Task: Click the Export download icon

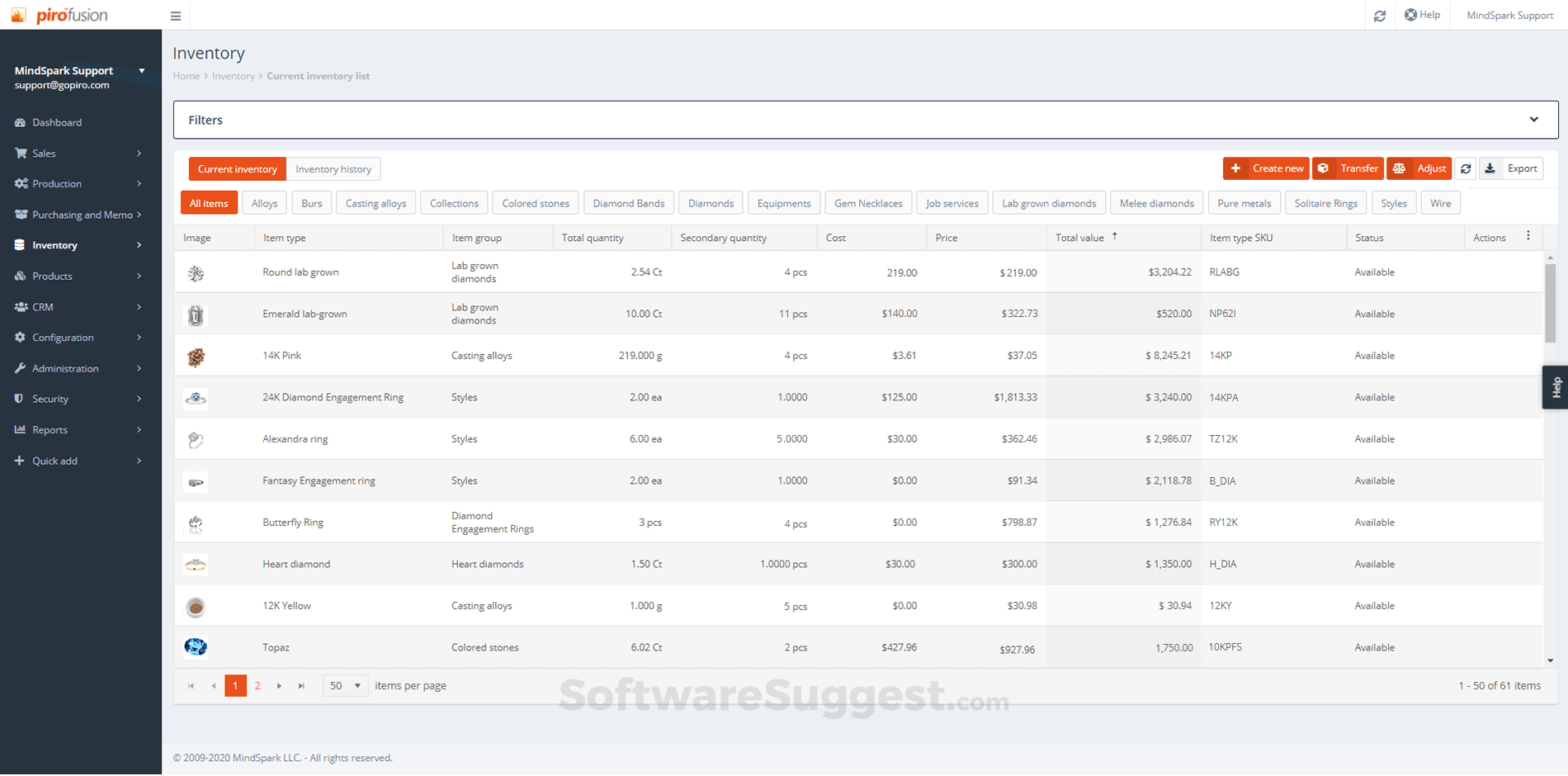Action: pyautogui.click(x=1490, y=168)
